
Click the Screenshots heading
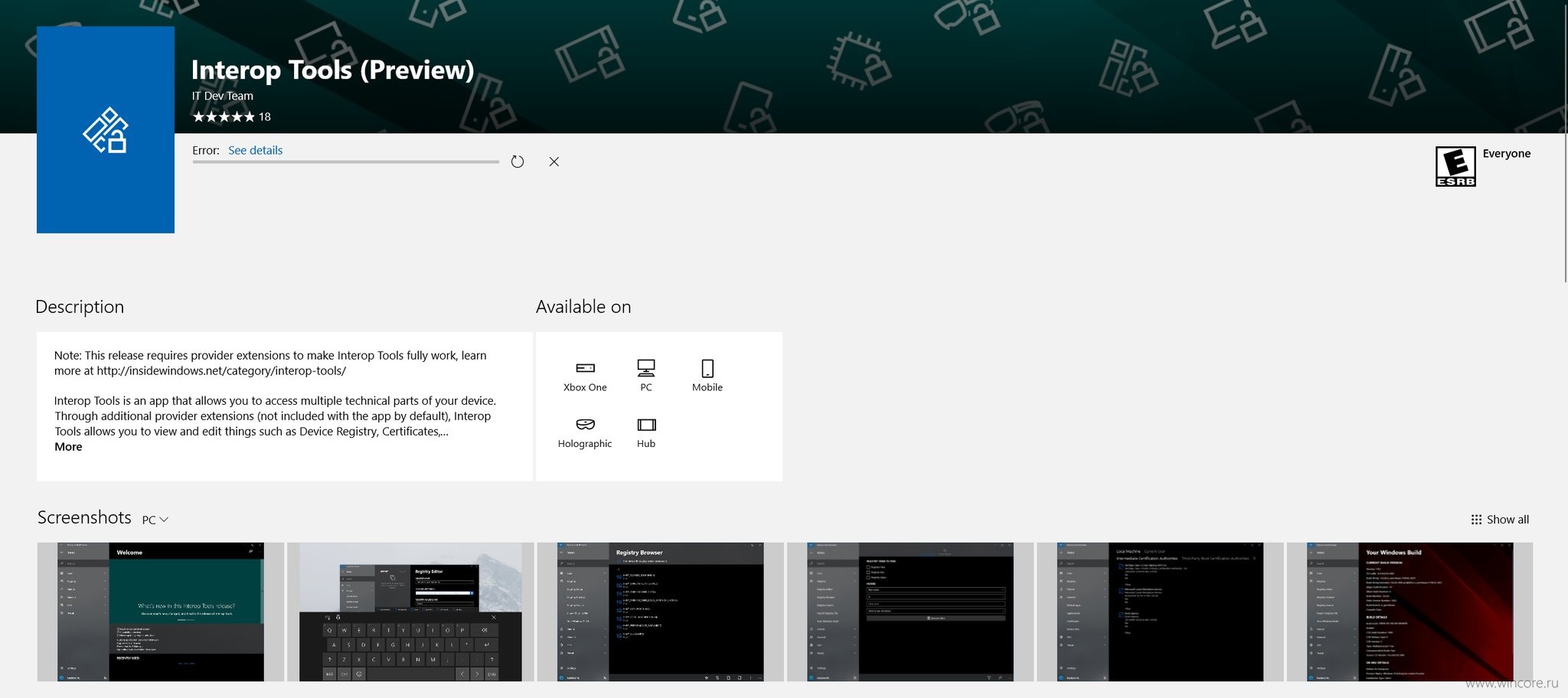pos(84,517)
